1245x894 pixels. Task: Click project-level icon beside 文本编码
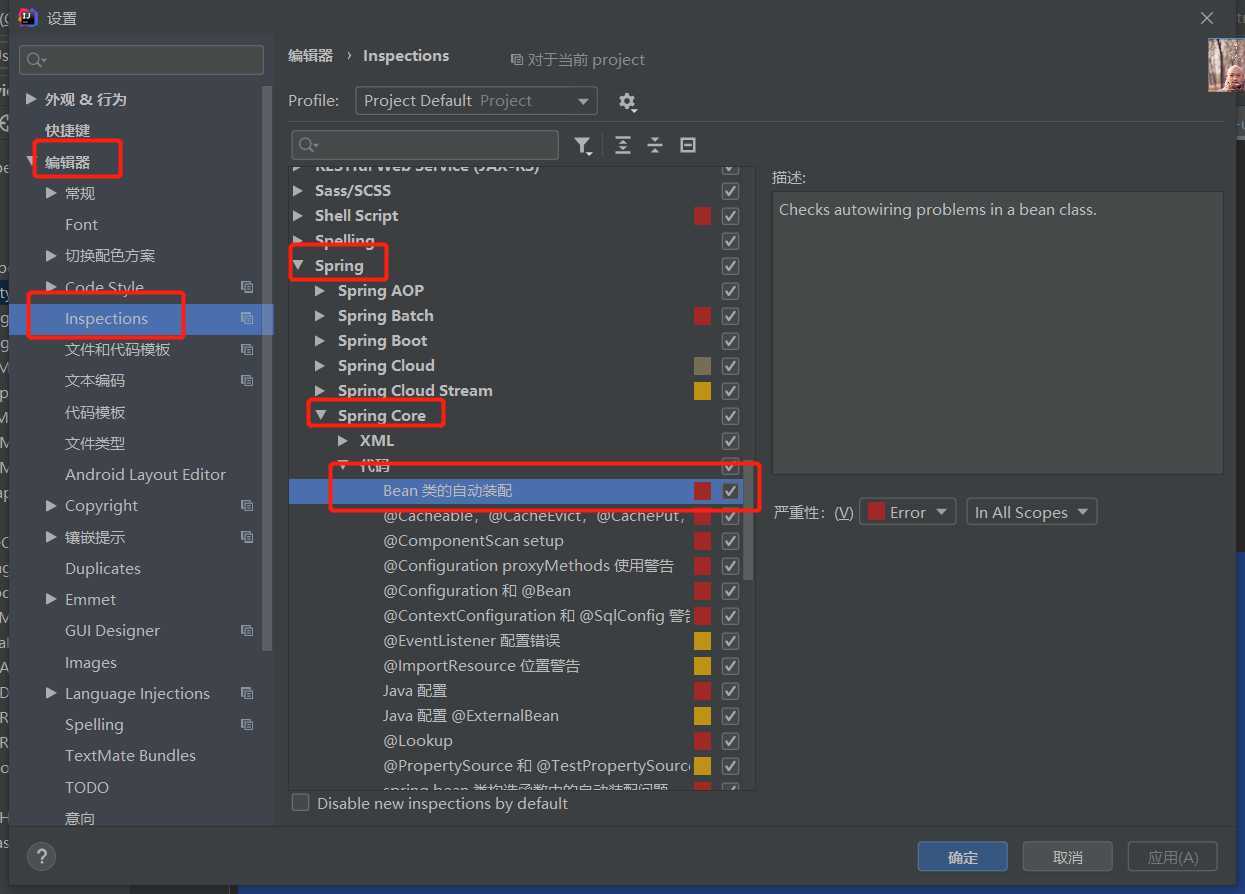(x=247, y=380)
